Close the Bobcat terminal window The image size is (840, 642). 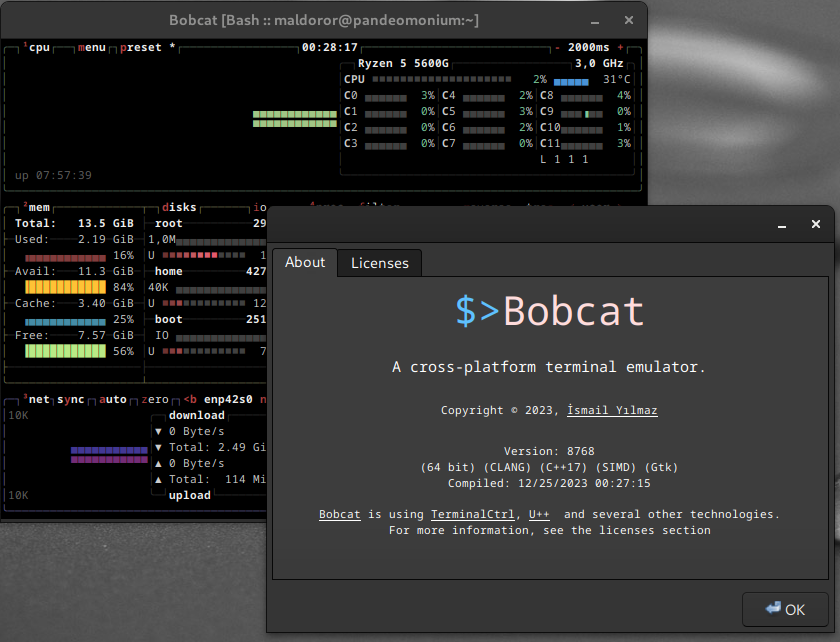[629, 20]
